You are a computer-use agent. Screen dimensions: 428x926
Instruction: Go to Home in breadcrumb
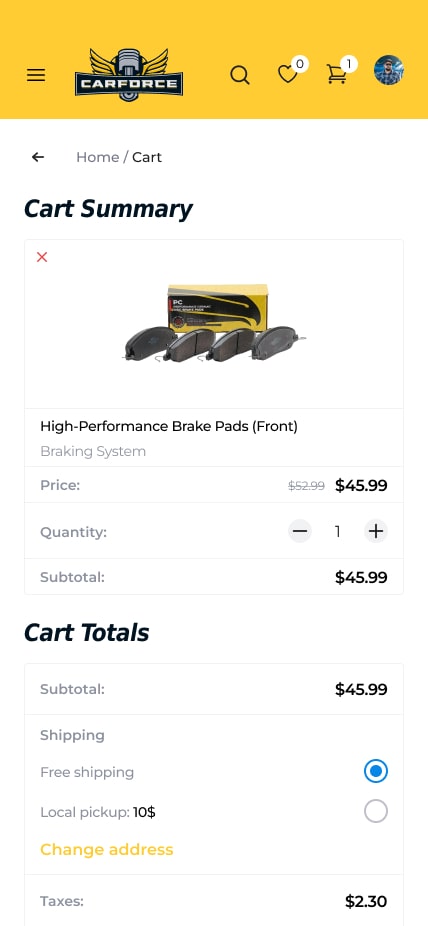97,157
